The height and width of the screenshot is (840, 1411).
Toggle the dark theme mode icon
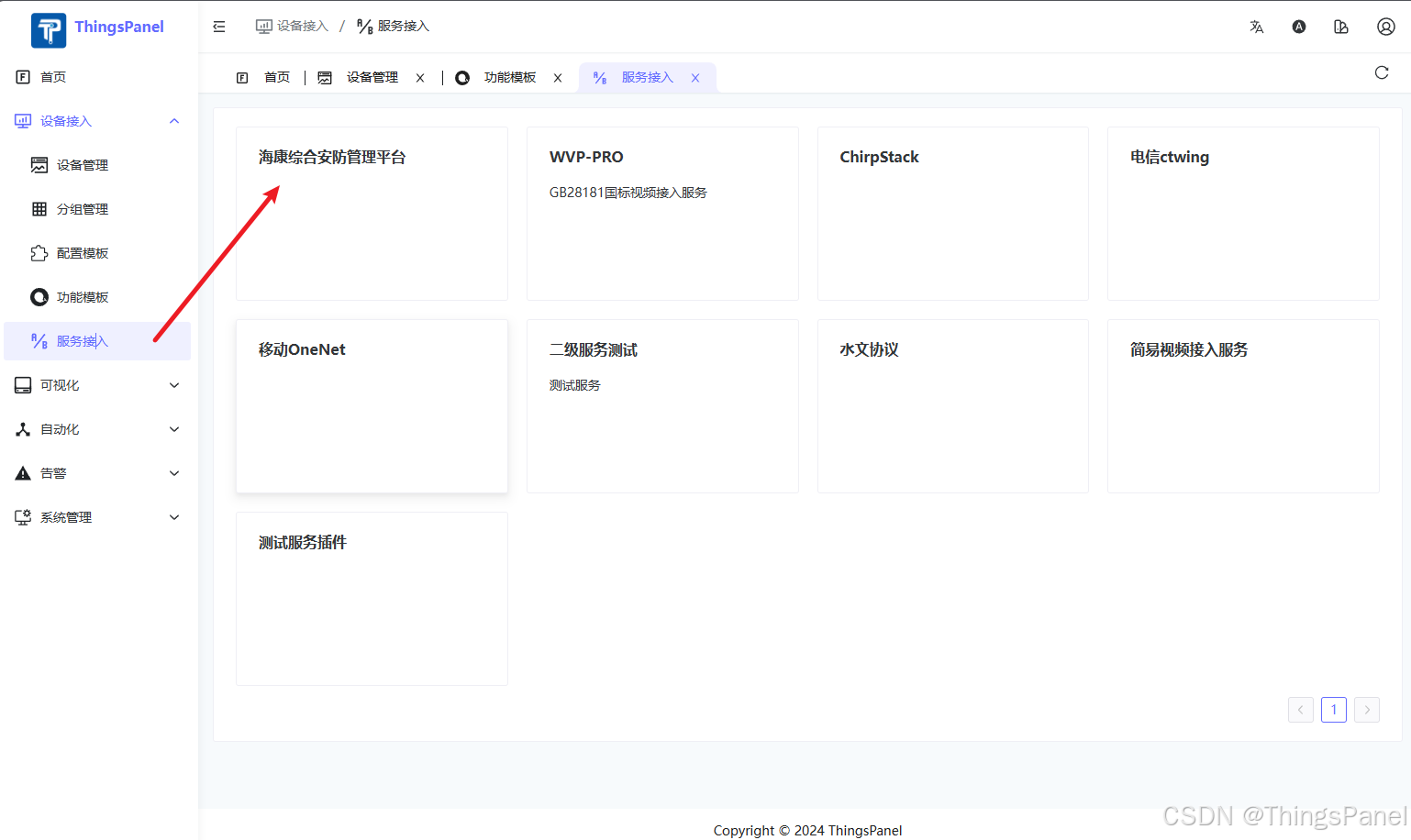coord(1299,27)
